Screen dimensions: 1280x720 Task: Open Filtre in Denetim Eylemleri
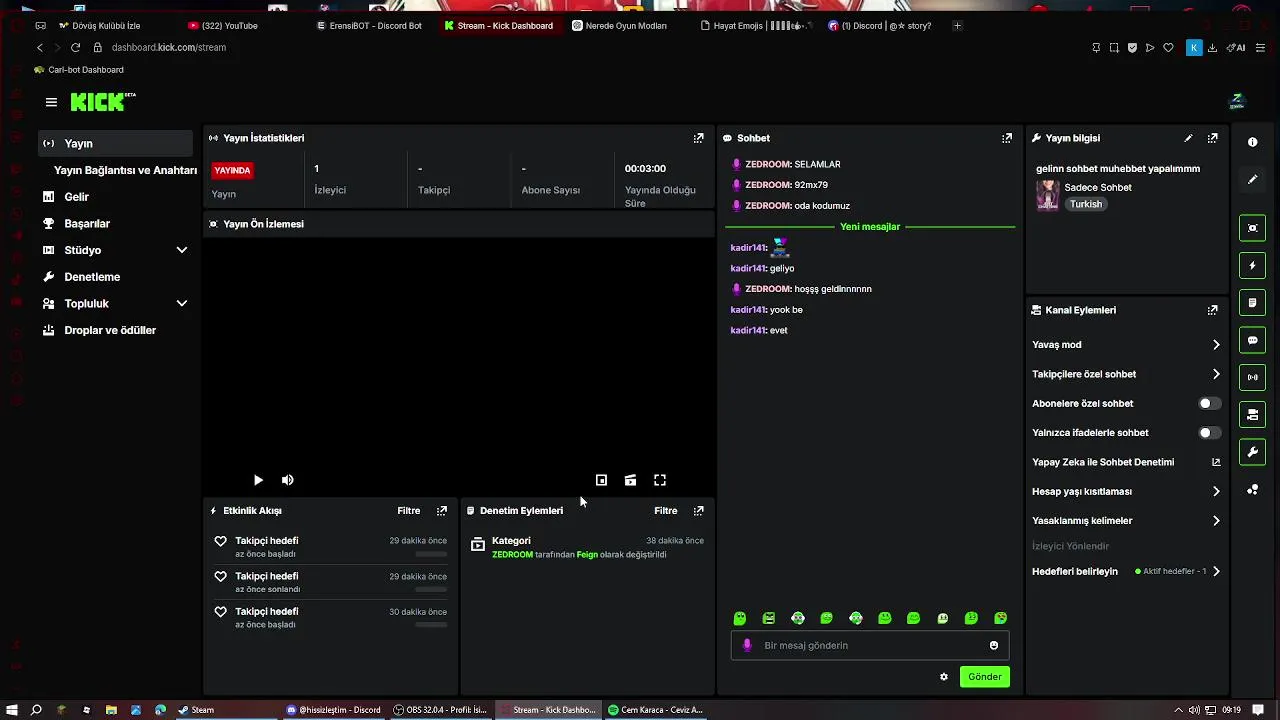pos(666,511)
